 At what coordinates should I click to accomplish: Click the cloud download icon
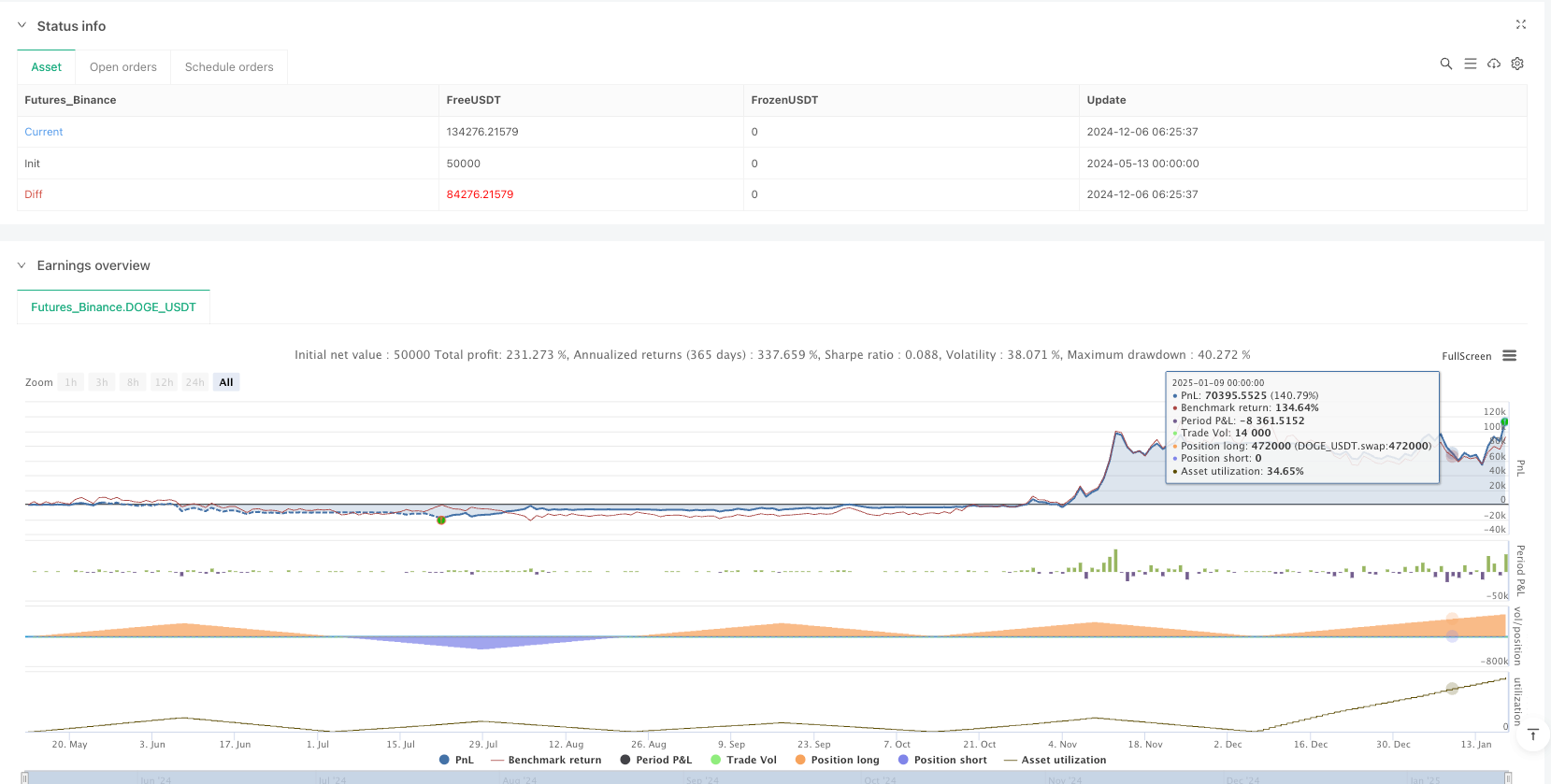pyautogui.click(x=1494, y=64)
